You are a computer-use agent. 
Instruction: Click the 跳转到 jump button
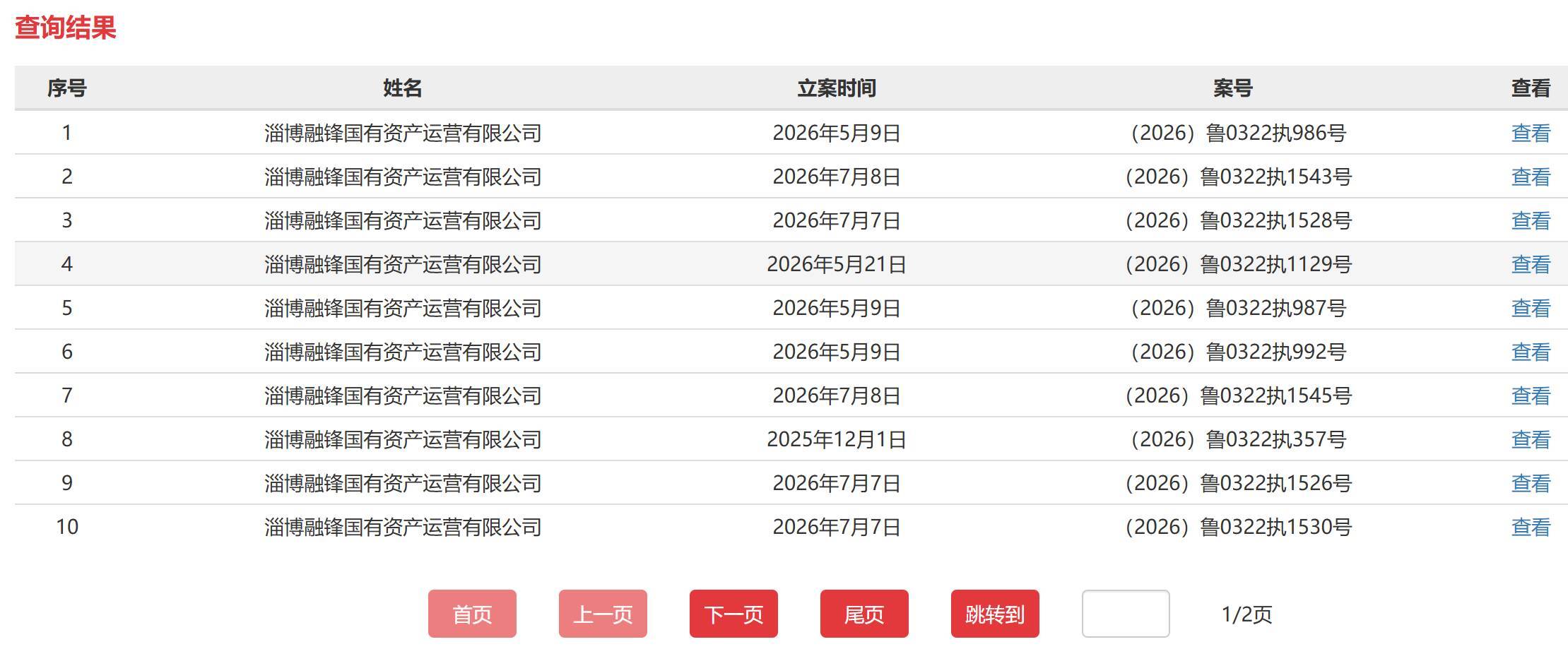click(995, 614)
